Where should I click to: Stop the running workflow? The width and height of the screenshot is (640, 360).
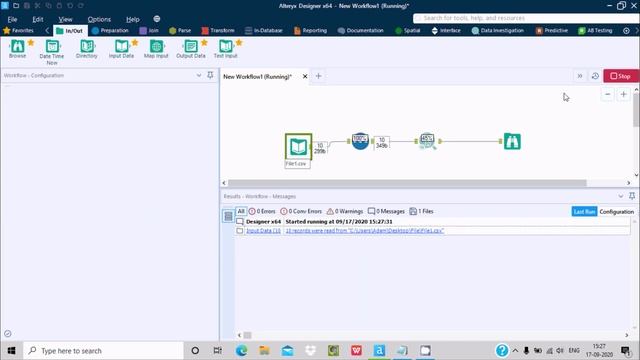click(621, 76)
